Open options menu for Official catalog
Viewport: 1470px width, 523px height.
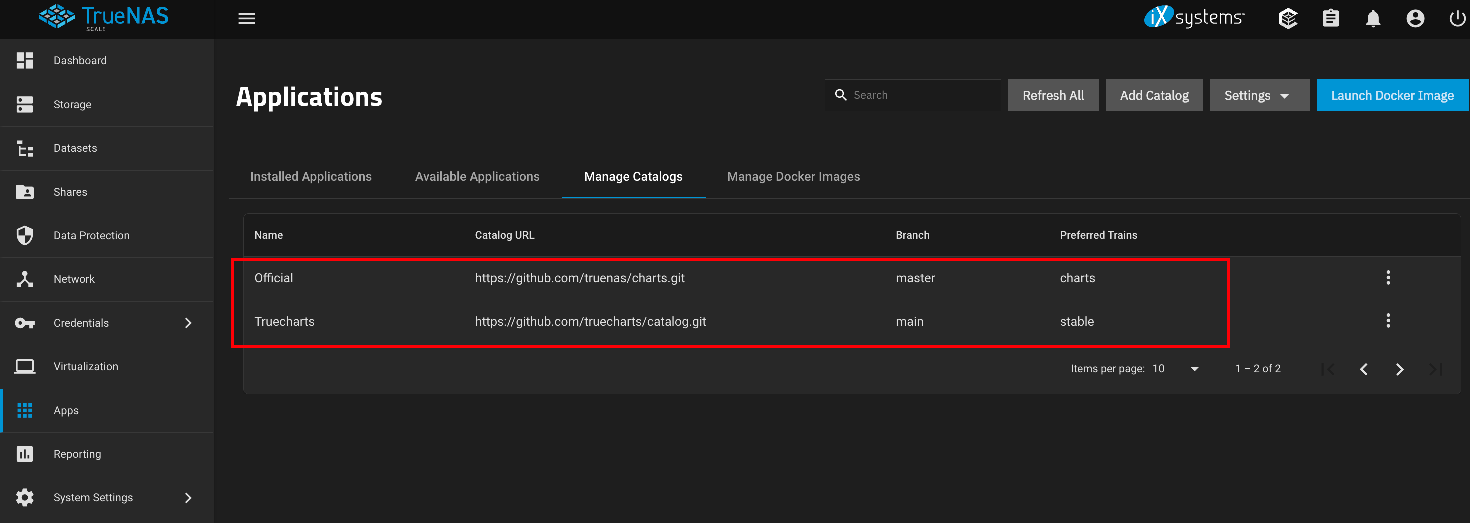tap(1388, 278)
